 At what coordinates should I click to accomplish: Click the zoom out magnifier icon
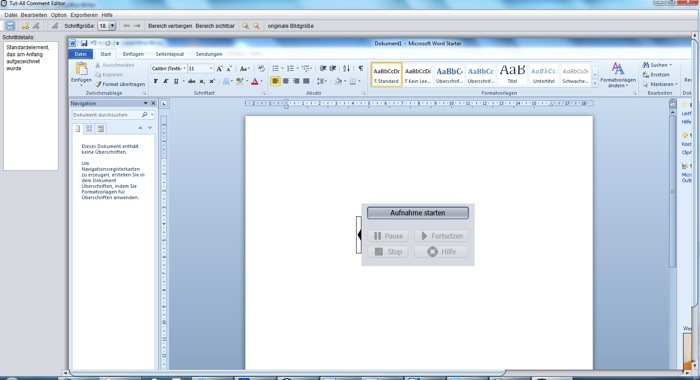click(256, 26)
